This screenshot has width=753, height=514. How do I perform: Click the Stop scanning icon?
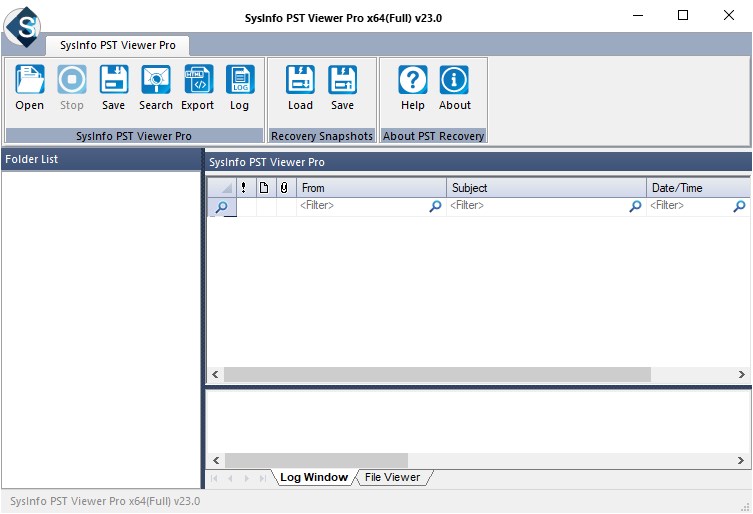click(x=72, y=88)
